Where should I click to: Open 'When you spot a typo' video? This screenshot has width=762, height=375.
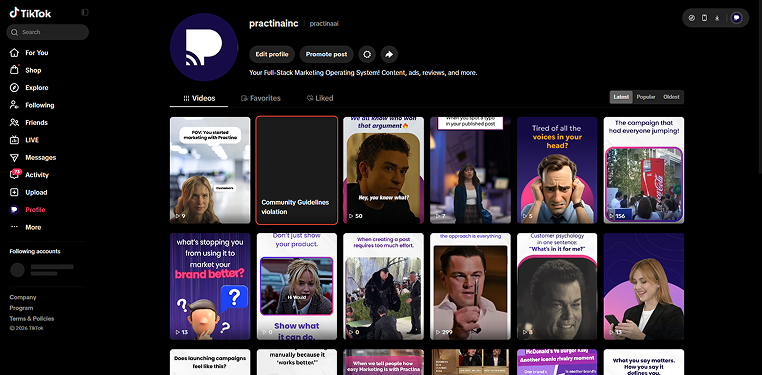click(x=470, y=170)
